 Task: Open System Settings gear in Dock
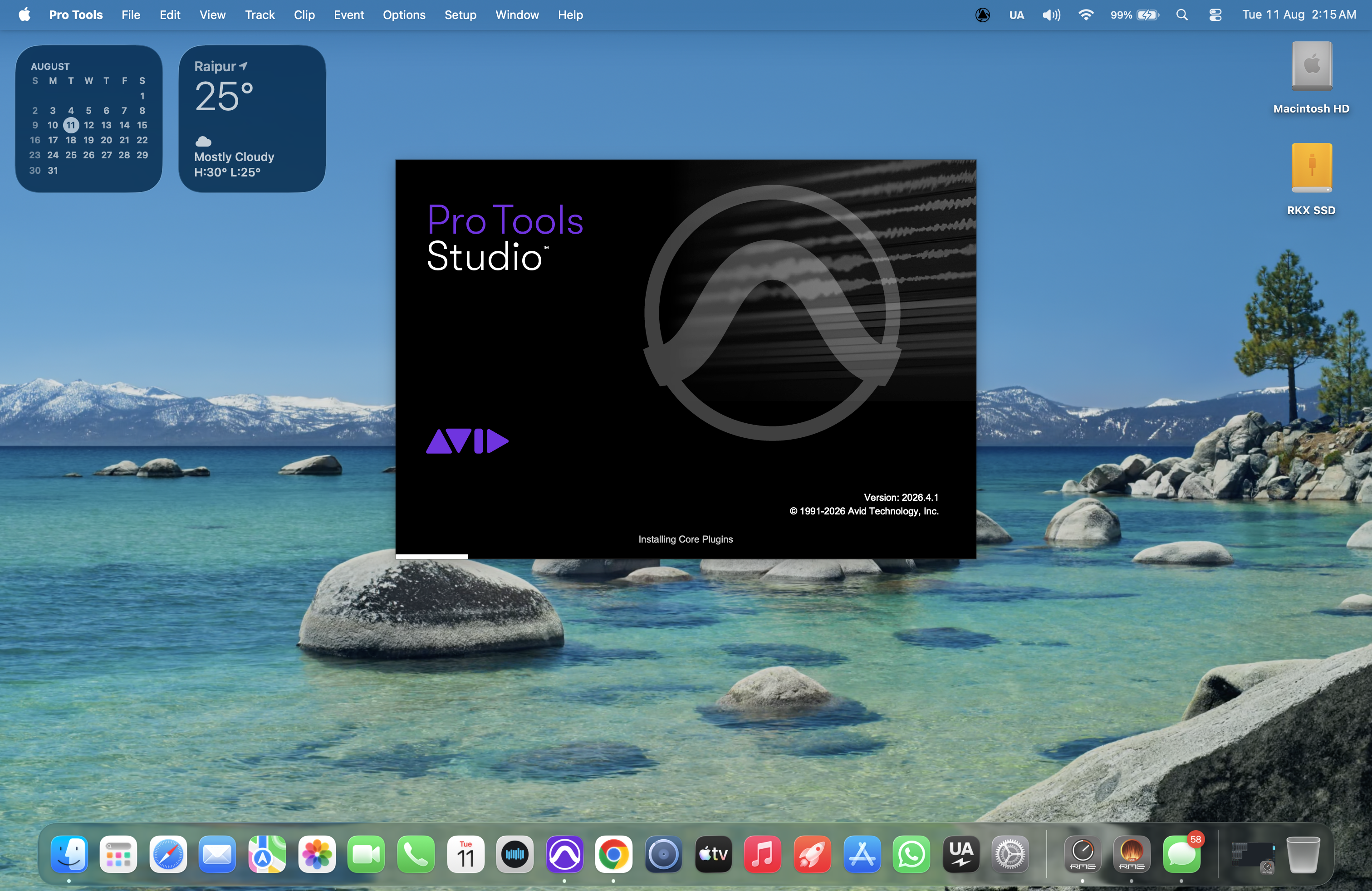[x=1010, y=854]
